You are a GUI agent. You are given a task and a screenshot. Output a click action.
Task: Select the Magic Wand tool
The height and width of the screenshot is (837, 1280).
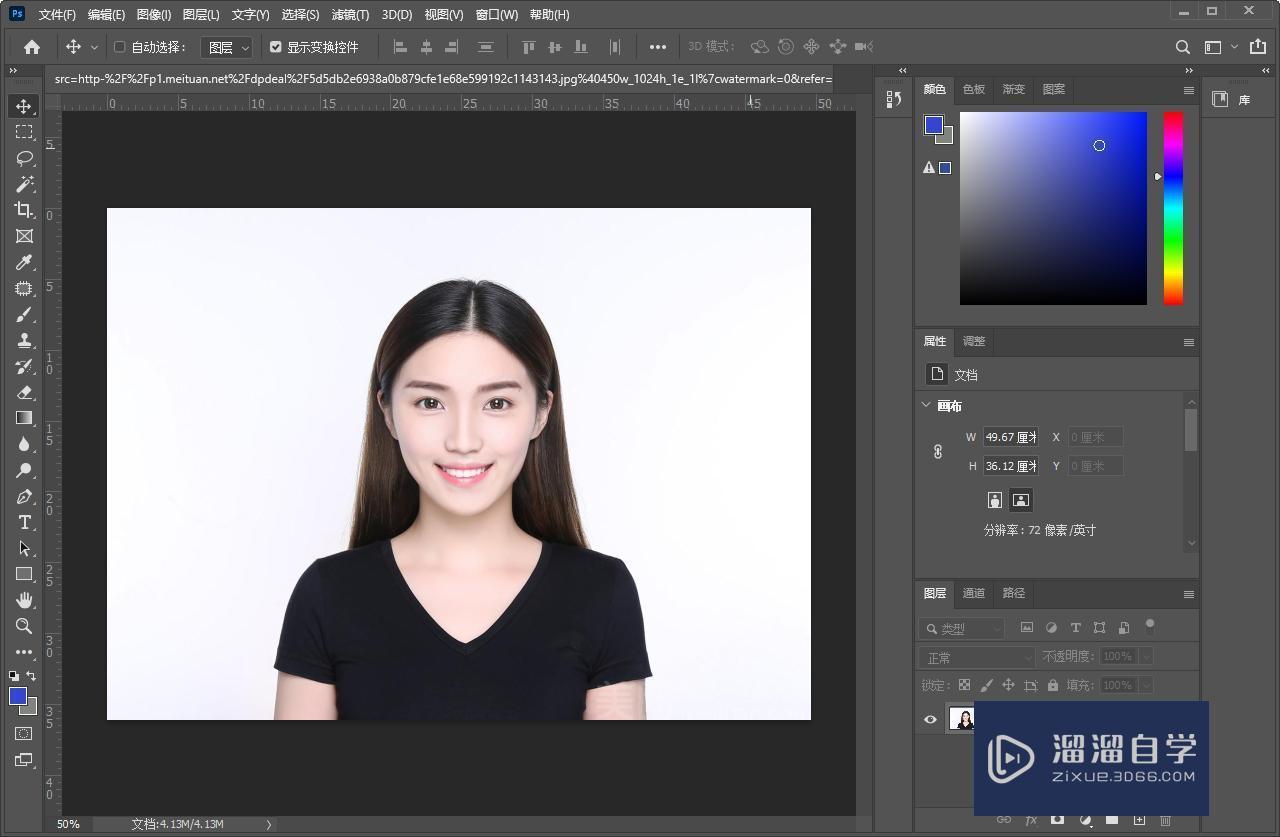(x=24, y=184)
